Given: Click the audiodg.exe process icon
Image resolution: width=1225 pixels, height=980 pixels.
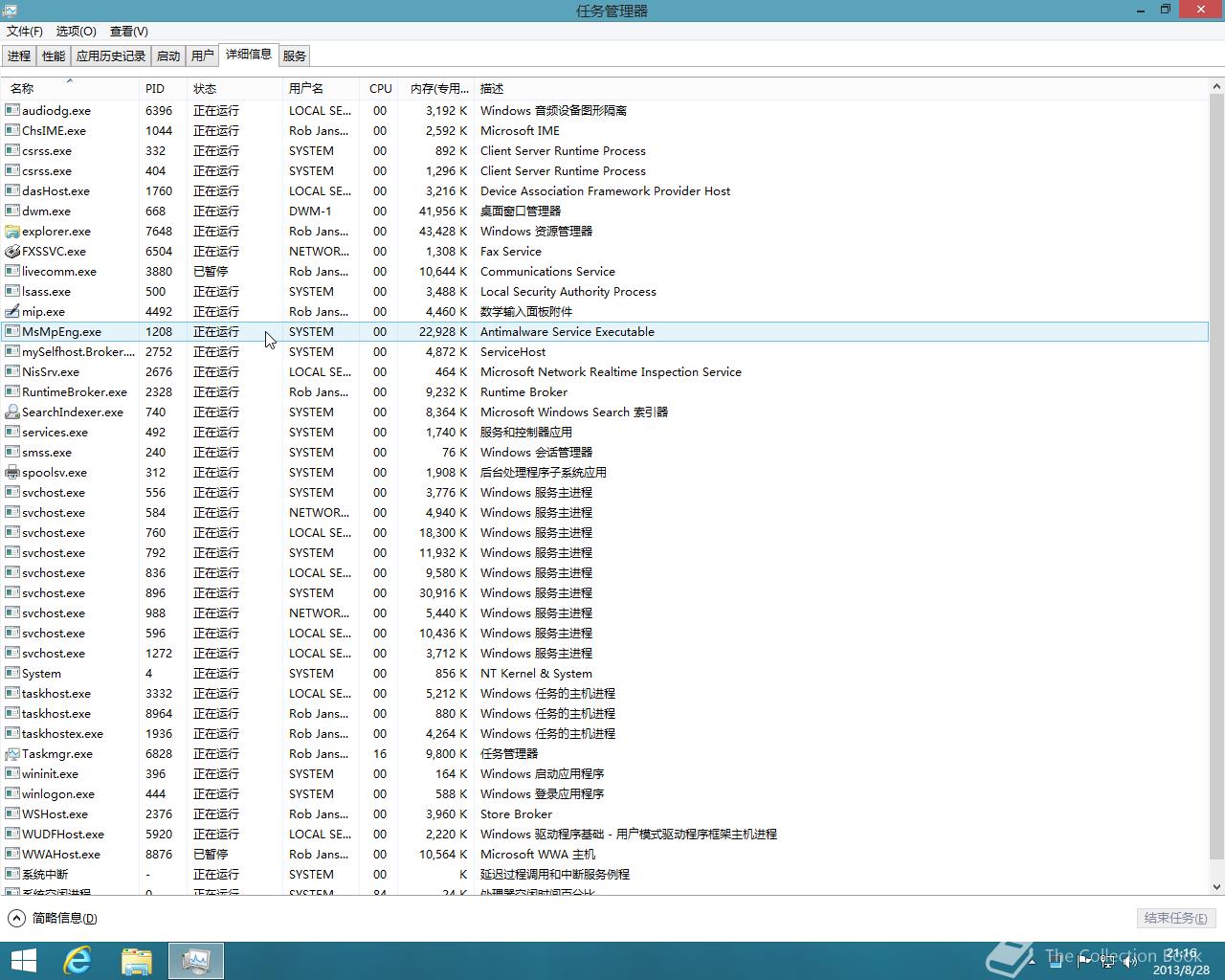Looking at the screenshot, I should (x=12, y=110).
